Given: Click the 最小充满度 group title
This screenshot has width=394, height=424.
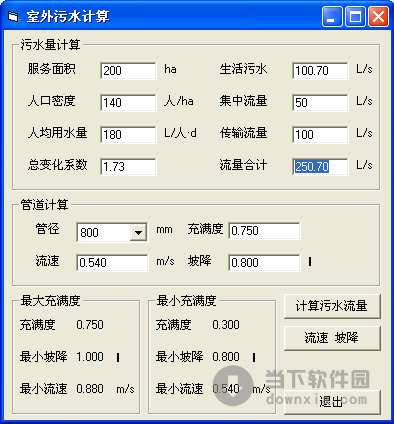Looking at the screenshot, I should pyautogui.click(x=187, y=301).
